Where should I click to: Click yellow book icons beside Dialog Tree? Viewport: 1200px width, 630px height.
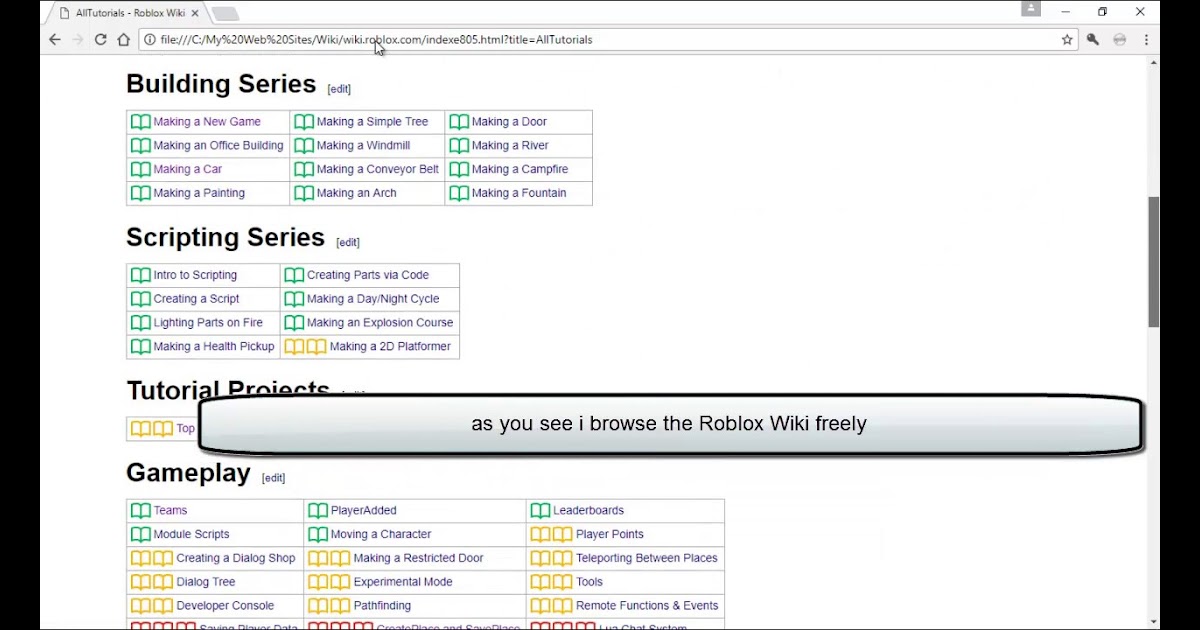coord(151,582)
